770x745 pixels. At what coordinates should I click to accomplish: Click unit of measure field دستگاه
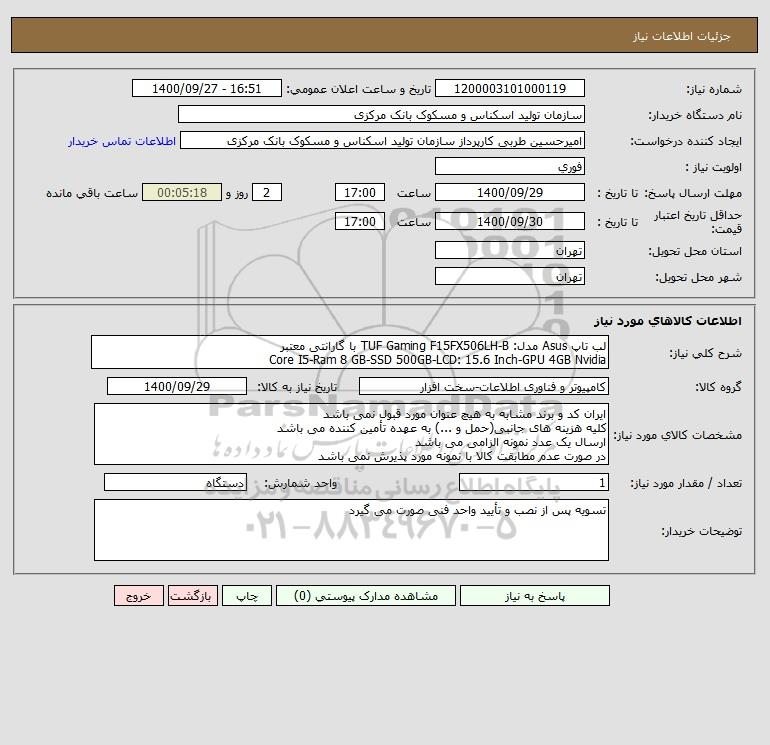[175, 483]
